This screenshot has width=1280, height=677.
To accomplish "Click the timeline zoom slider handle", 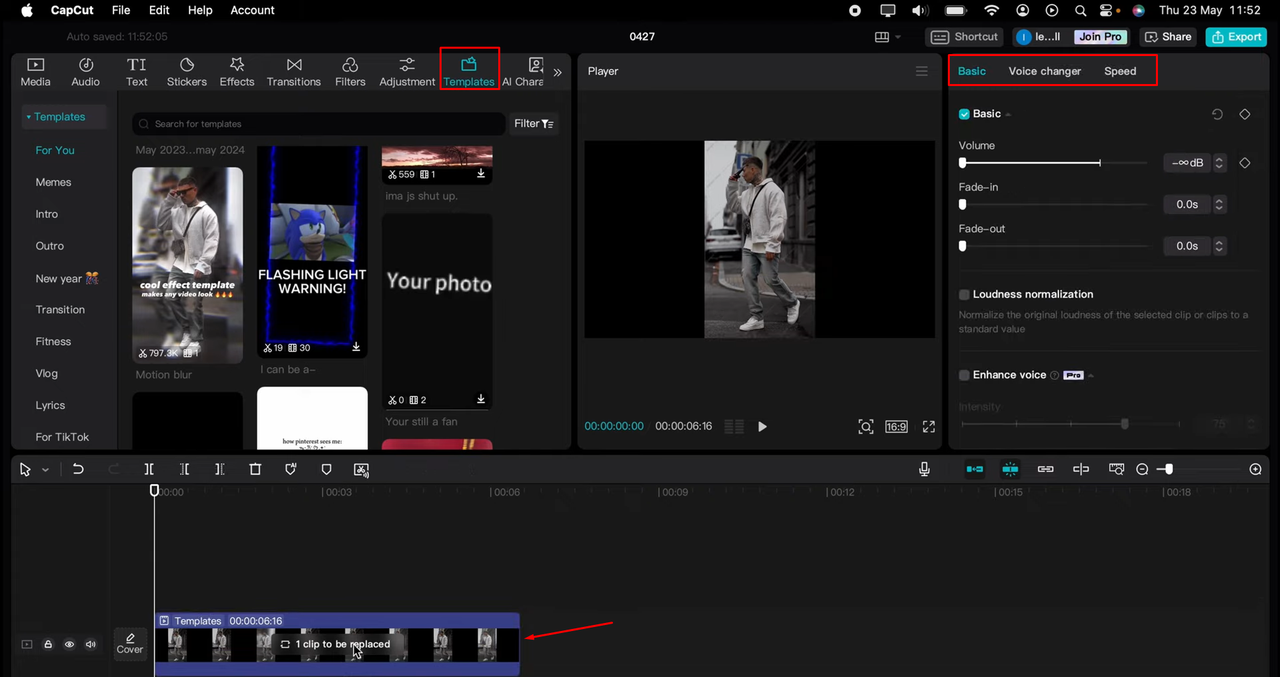I will 1169,469.
